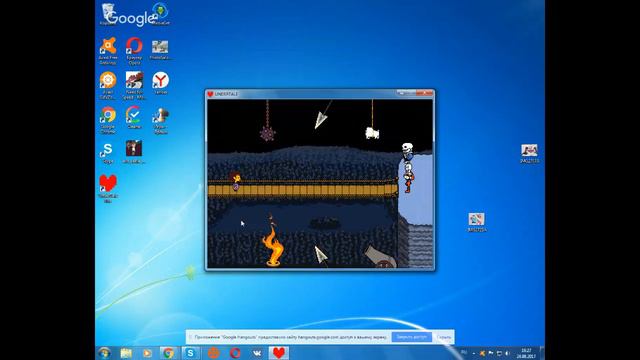This screenshot has width=640, height=360.
Task: Click the orange round taskbar icon
Action: (x=213, y=353)
